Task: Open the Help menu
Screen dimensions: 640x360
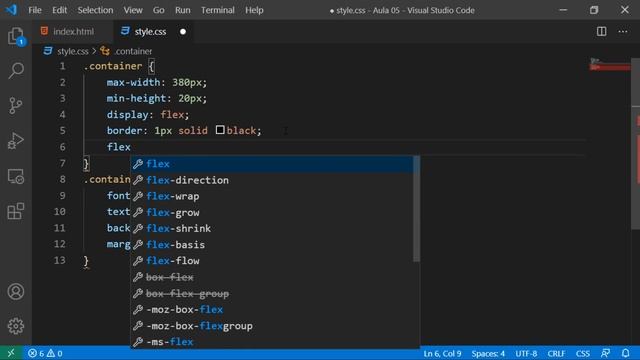Action: pyautogui.click(x=254, y=10)
